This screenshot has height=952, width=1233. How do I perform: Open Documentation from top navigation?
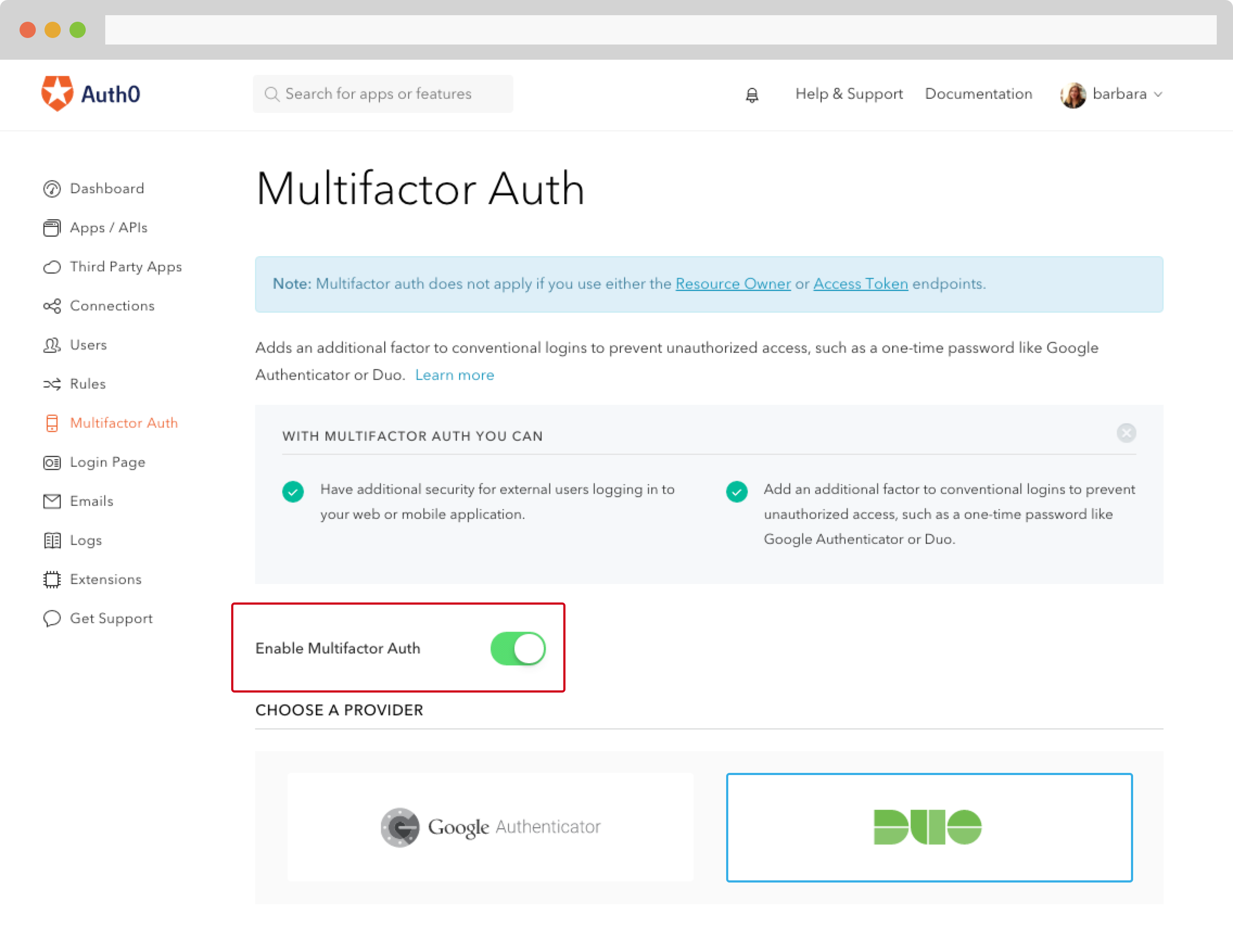978,94
